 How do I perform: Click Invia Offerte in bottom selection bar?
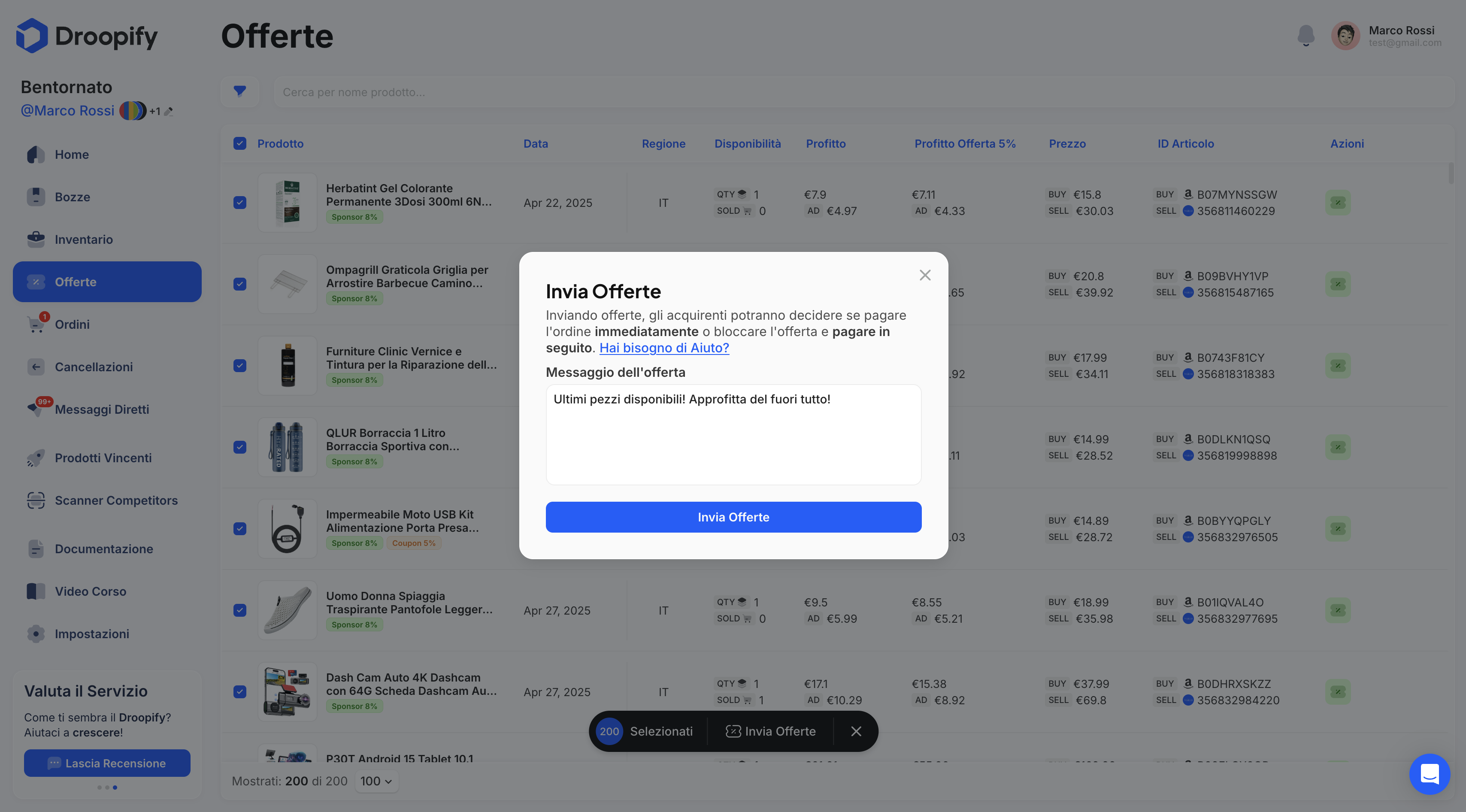(x=771, y=731)
